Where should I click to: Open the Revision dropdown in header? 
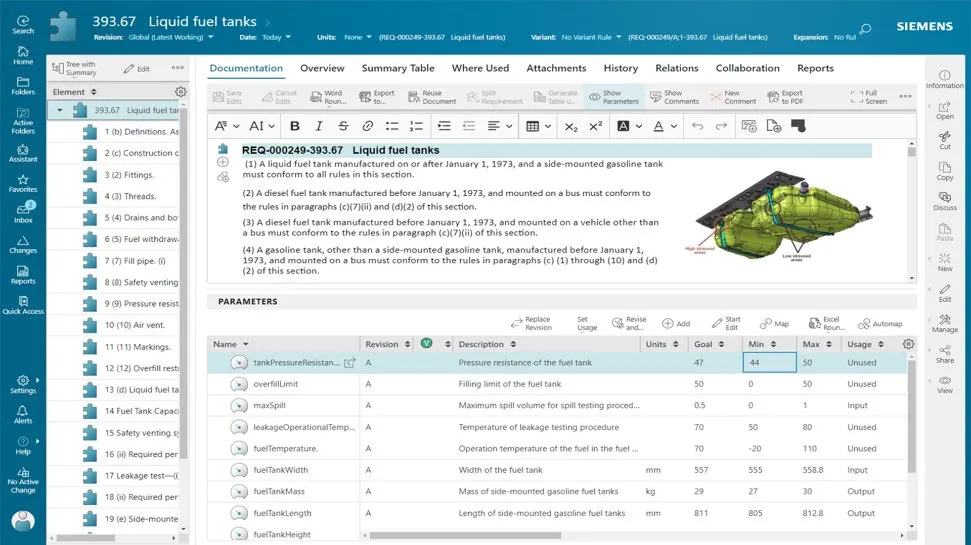pyautogui.click(x=170, y=37)
